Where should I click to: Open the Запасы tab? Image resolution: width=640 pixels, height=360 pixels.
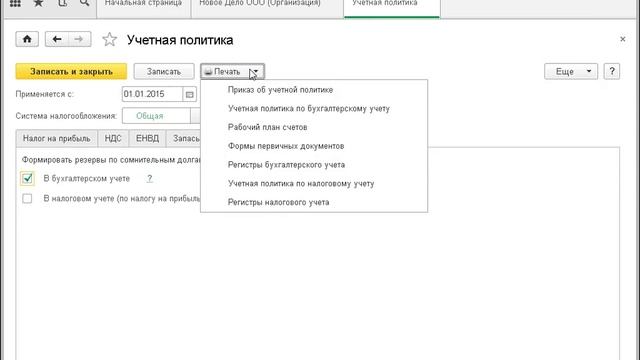[x=184, y=139]
